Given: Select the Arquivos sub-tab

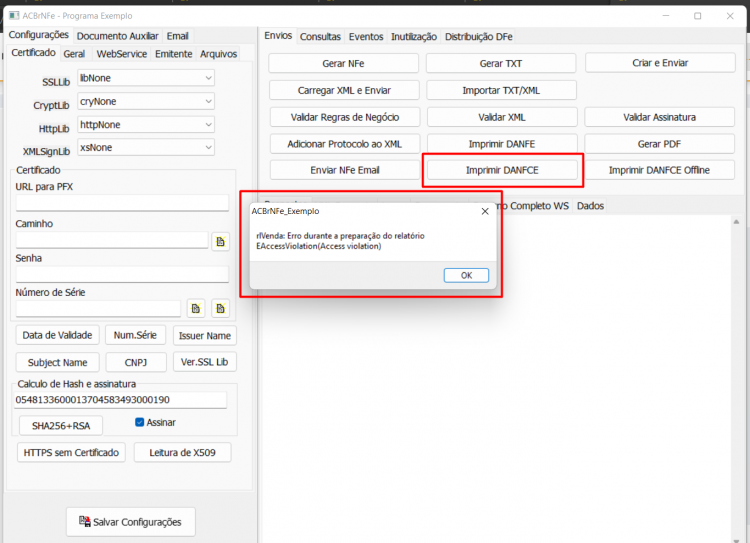Looking at the screenshot, I should click(x=218, y=54).
